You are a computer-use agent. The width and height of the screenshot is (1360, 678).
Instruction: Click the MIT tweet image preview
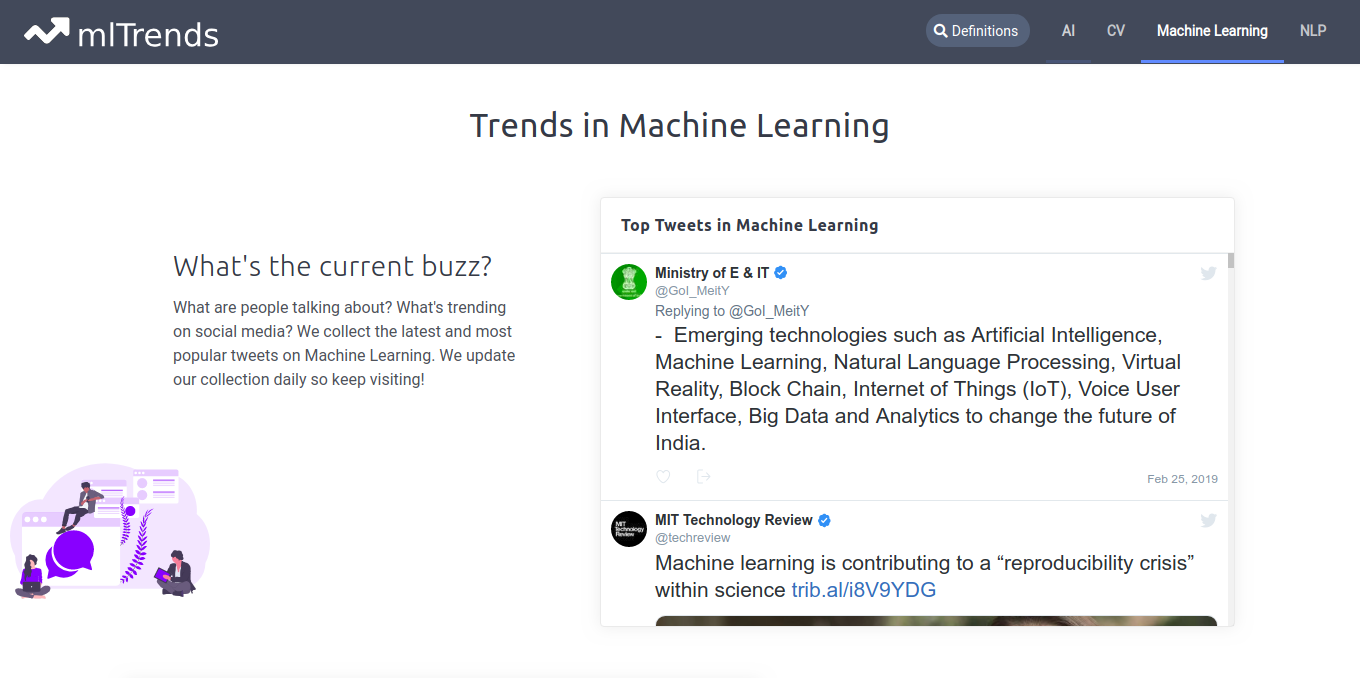(x=936, y=621)
